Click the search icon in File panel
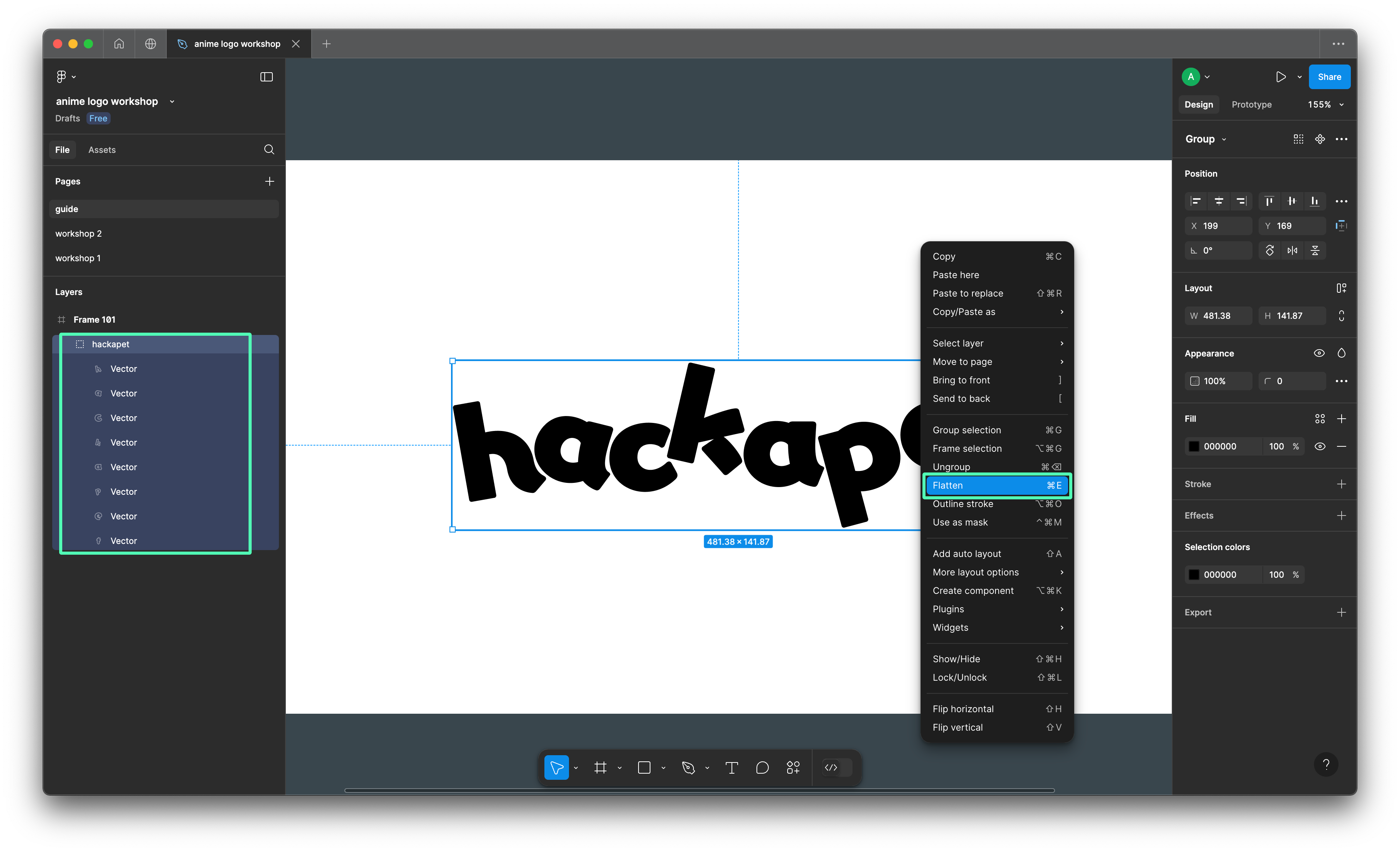The height and width of the screenshot is (852, 1400). (269, 149)
